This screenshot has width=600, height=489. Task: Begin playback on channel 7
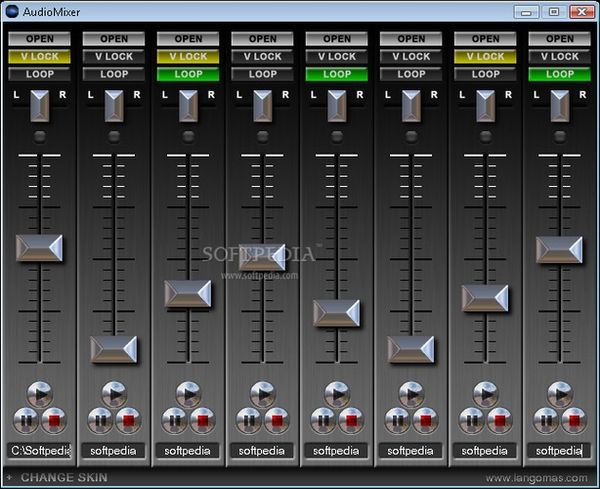point(486,394)
